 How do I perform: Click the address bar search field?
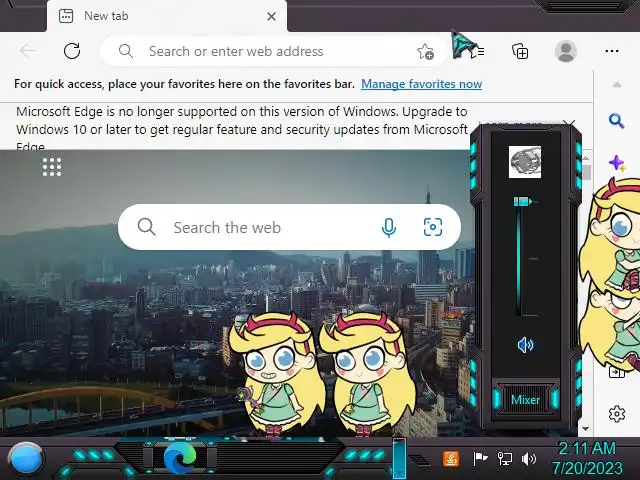[x=274, y=51]
